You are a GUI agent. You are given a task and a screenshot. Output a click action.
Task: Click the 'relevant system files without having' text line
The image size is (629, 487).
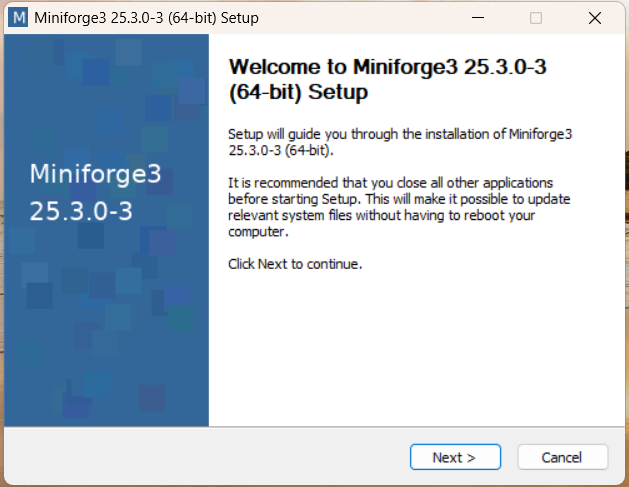point(381,215)
